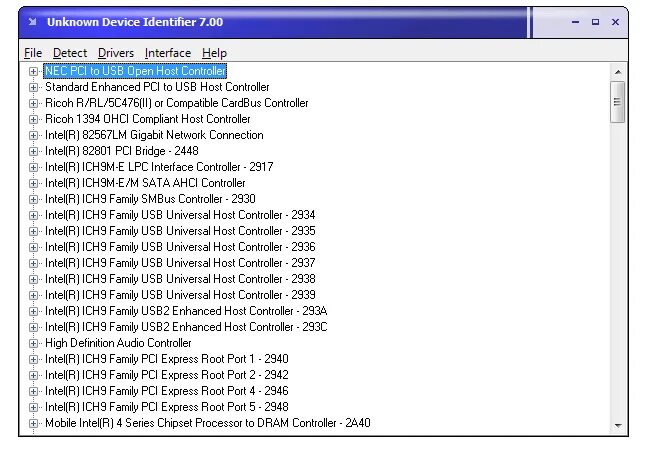This screenshot has width=648, height=452.
Task: Select PCI Express Root Port 1 - 2940
Action: click(x=167, y=359)
